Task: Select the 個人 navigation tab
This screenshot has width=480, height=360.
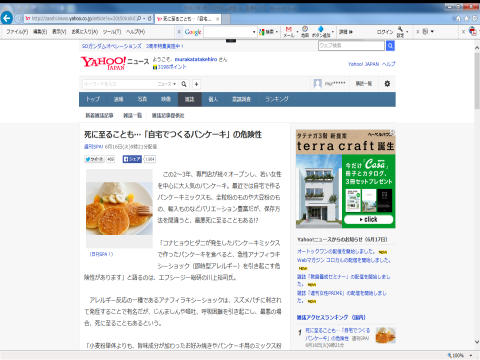Action: [213, 99]
